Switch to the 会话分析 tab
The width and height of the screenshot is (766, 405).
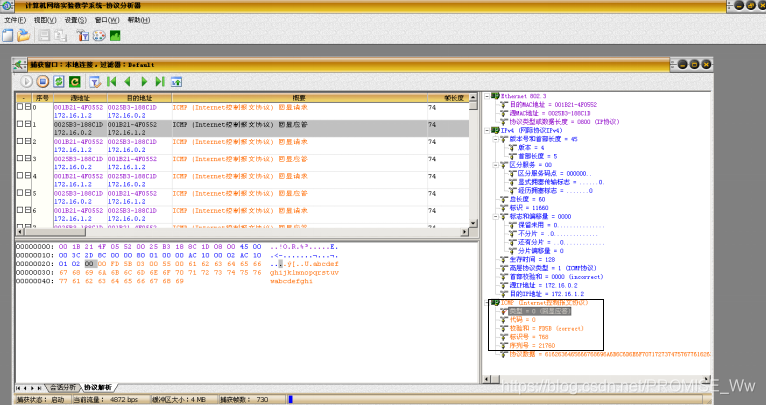64,387
